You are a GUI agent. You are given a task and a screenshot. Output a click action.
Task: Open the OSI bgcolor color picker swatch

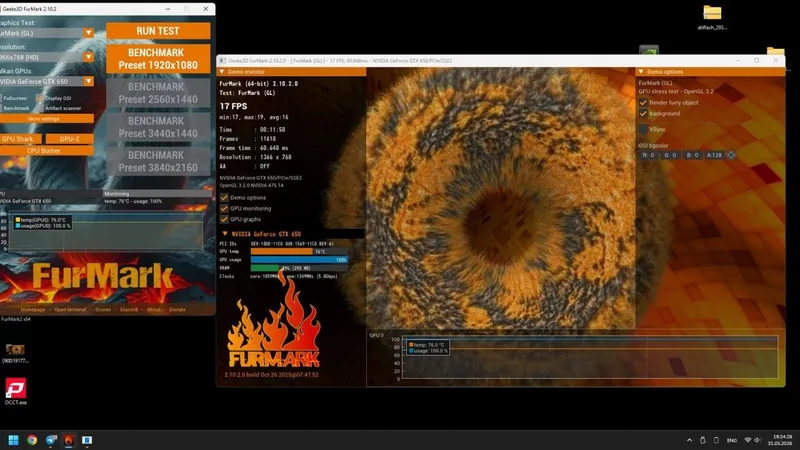[731, 155]
